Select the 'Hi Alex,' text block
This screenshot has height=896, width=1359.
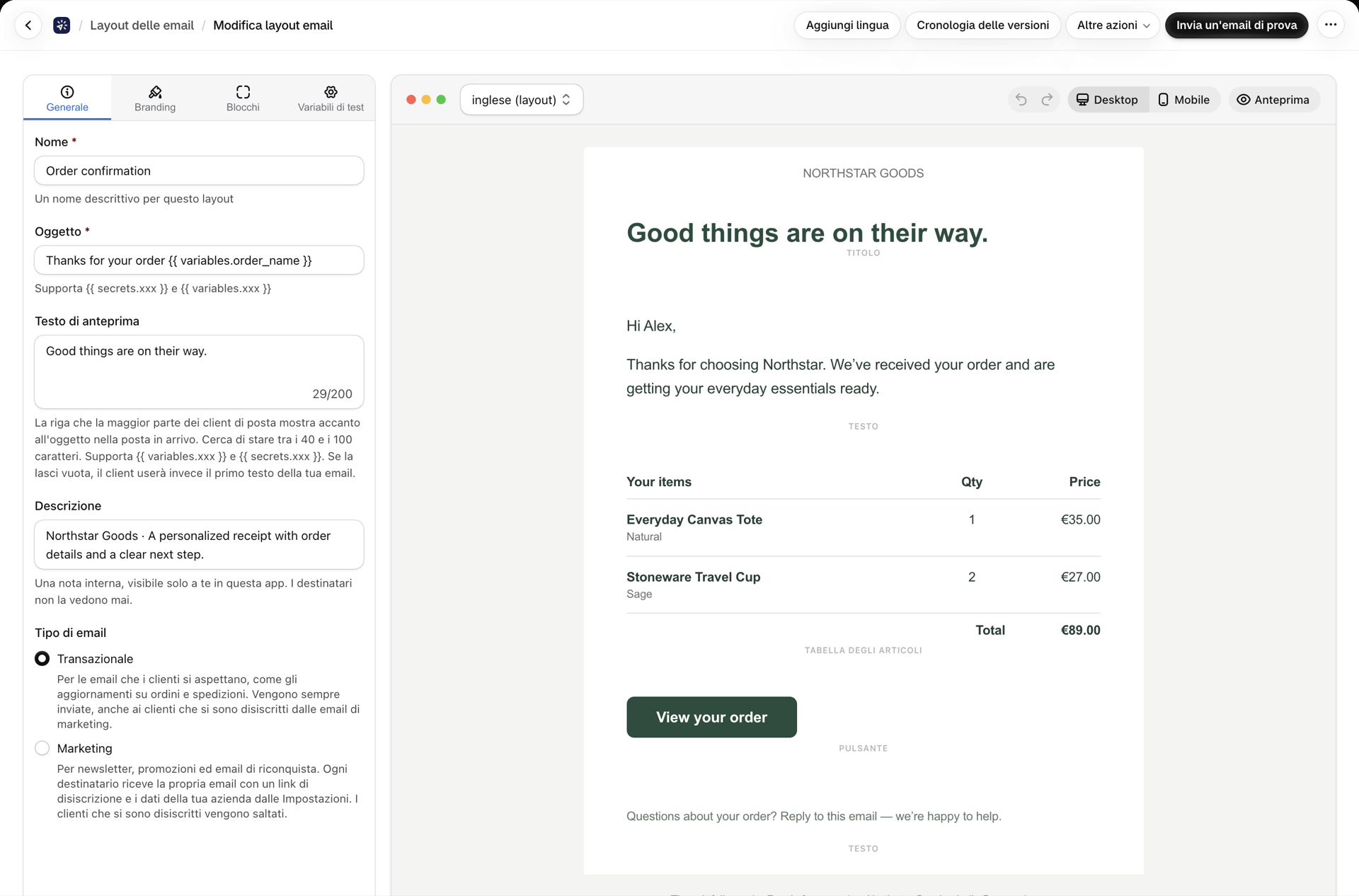651,326
